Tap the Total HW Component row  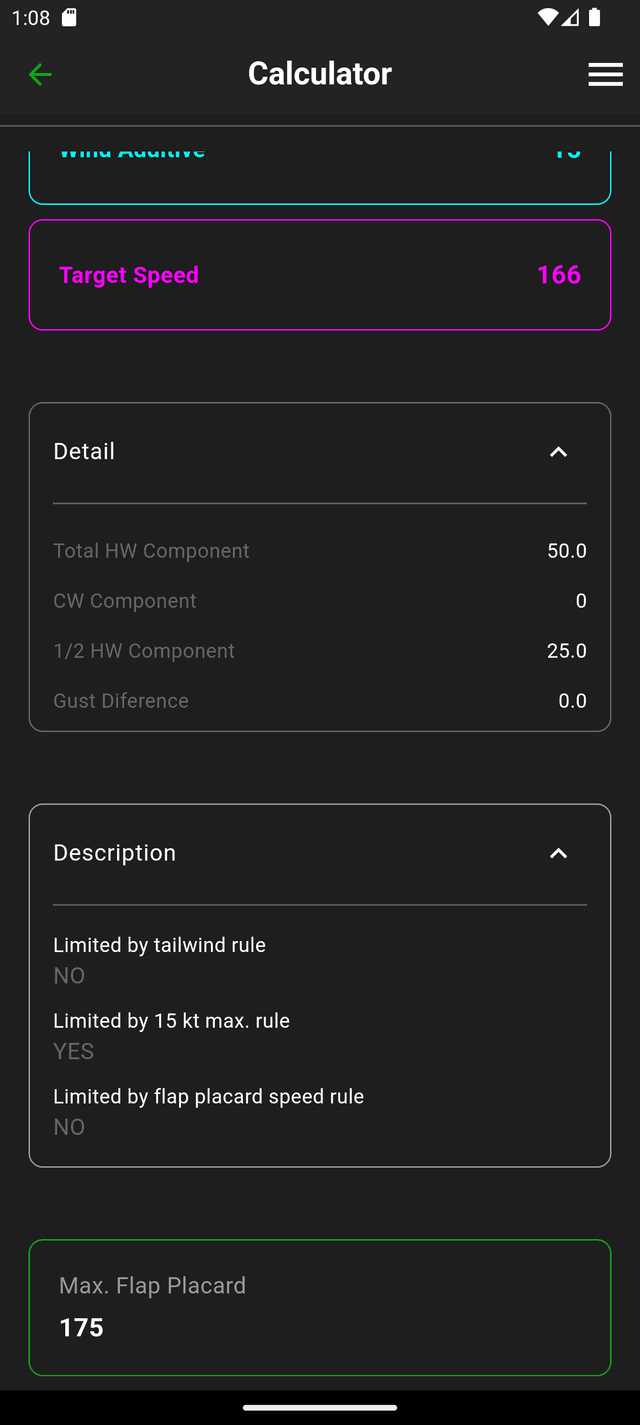click(320, 551)
